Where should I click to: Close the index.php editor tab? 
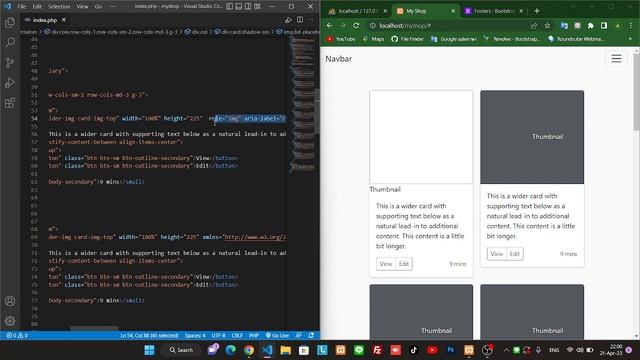[x=64, y=20]
